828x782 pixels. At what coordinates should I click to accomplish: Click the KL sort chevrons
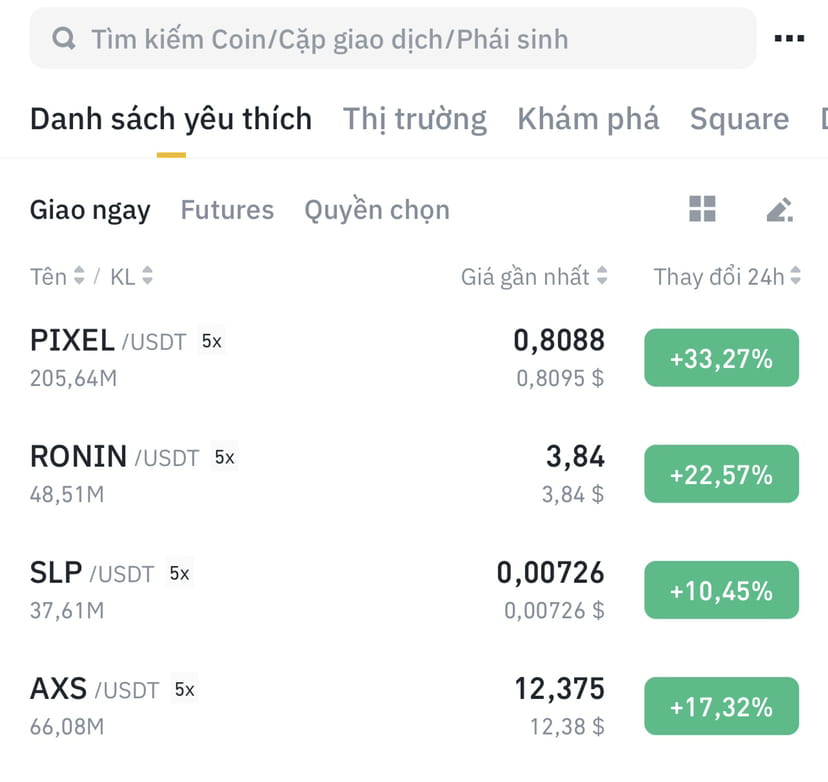click(146, 277)
